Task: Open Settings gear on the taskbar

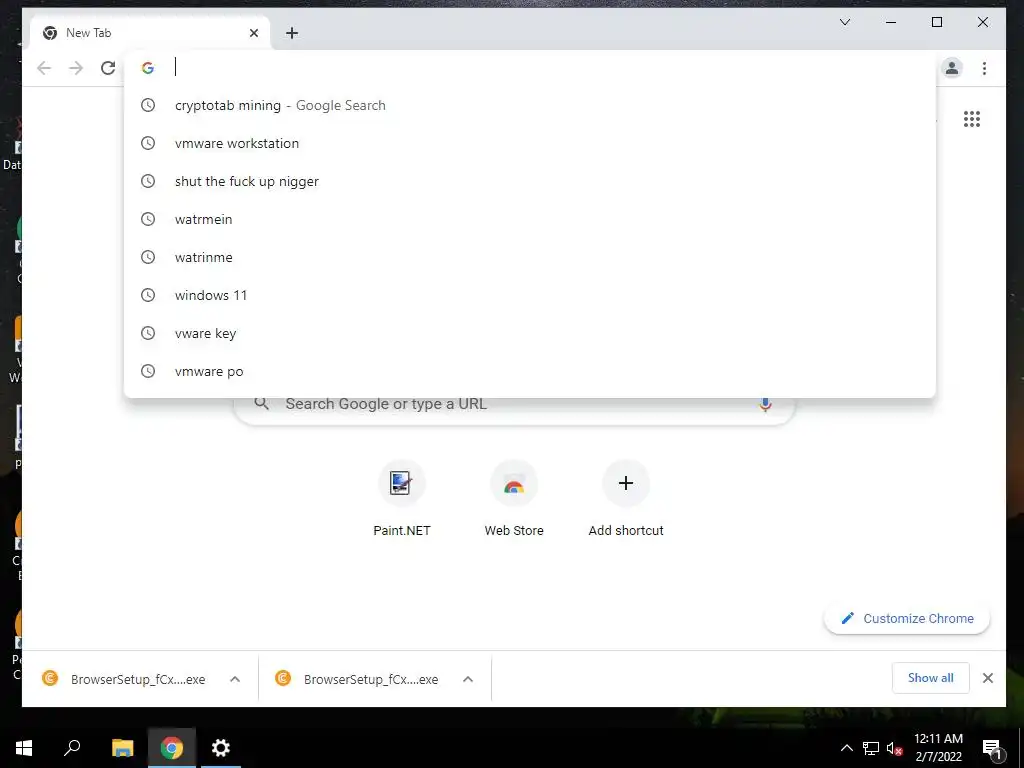Action: (221, 748)
